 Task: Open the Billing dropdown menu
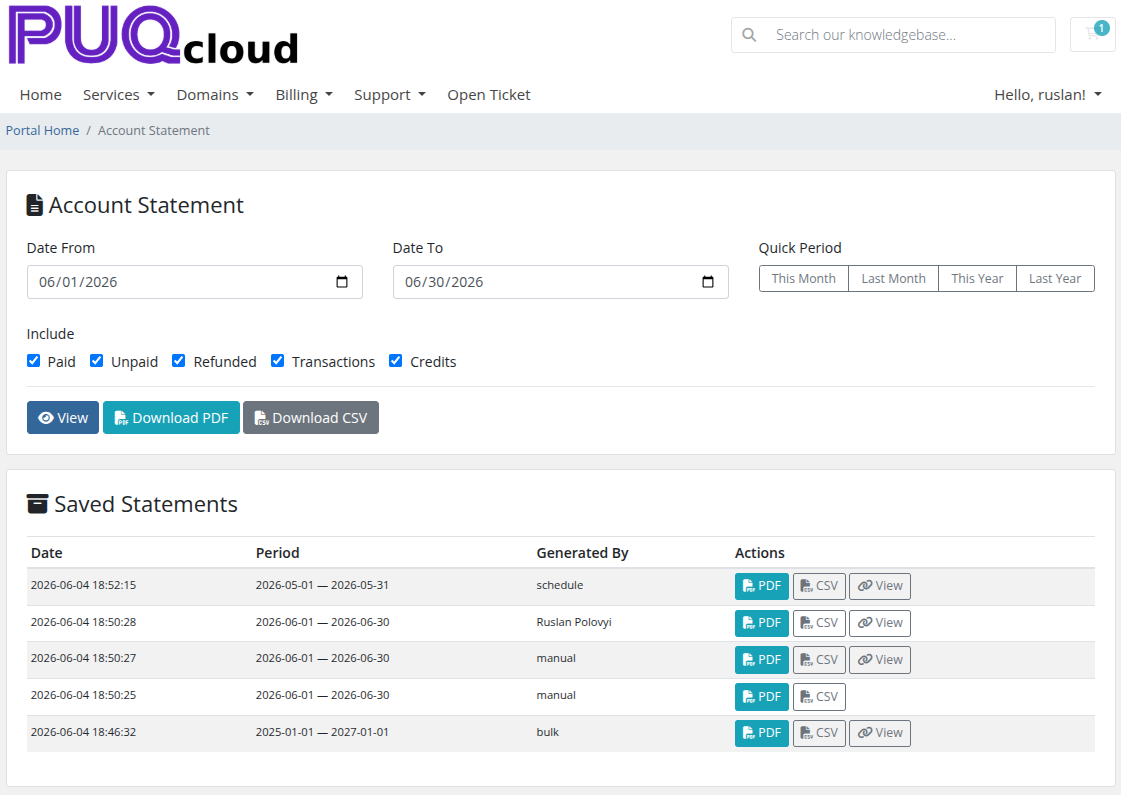[305, 95]
